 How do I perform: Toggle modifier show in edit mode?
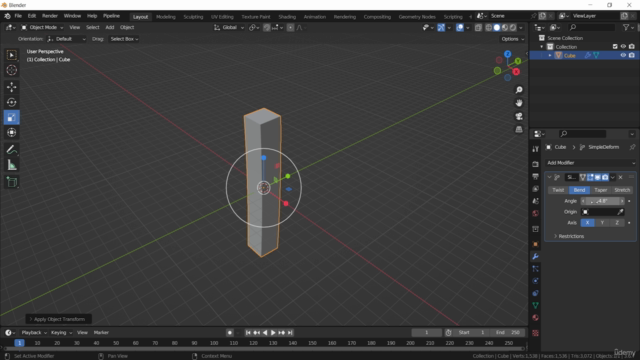tap(590, 177)
